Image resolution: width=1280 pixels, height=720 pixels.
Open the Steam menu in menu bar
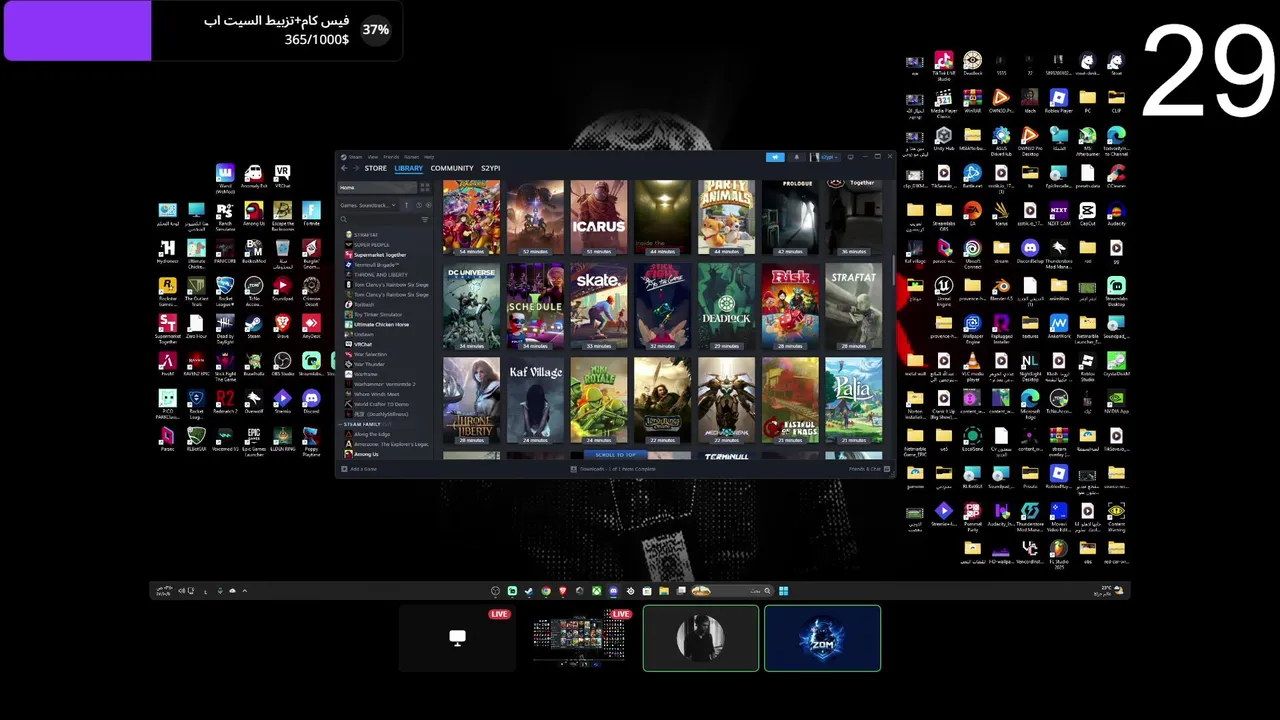(356, 157)
